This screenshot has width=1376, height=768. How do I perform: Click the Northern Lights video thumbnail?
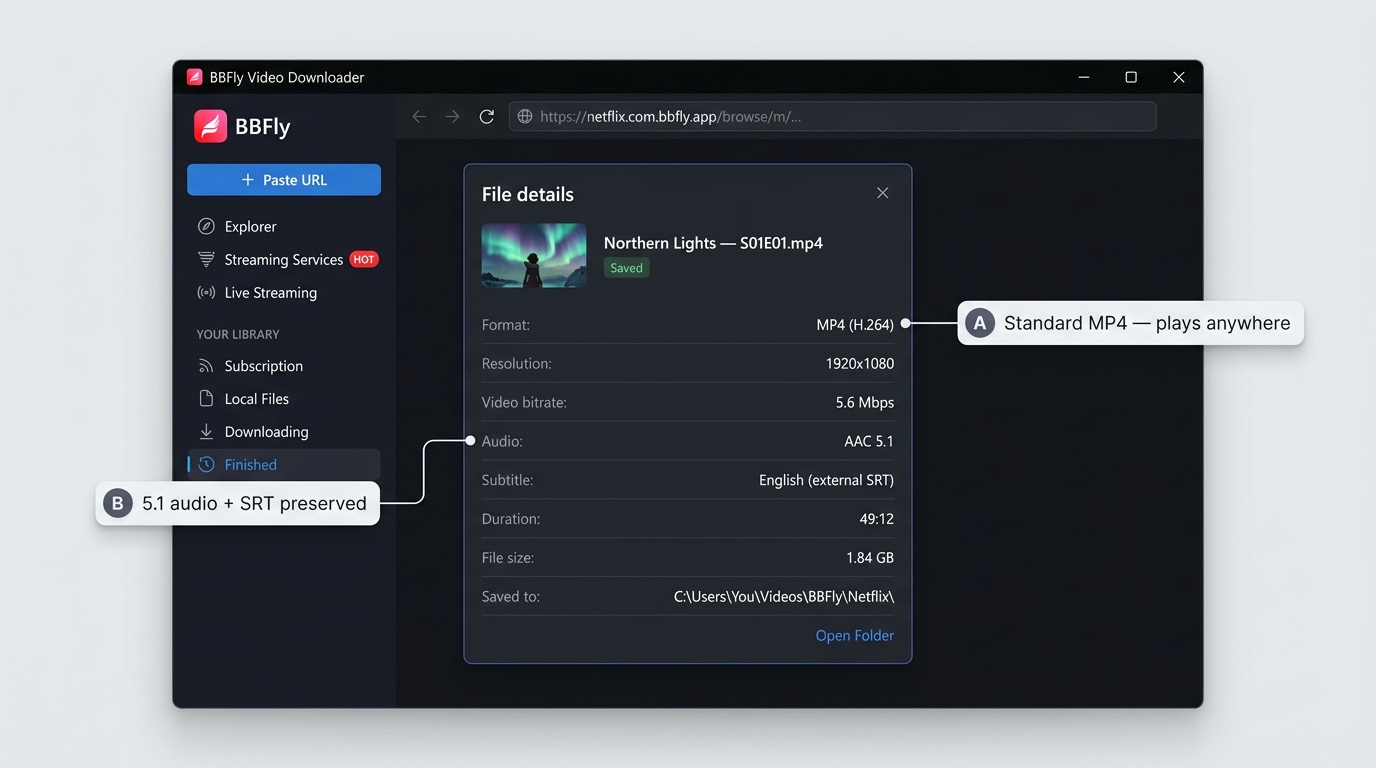click(x=534, y=255)
